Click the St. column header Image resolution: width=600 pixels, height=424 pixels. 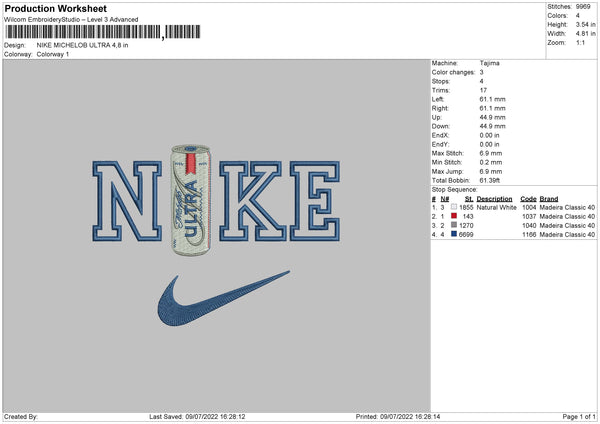469,199
